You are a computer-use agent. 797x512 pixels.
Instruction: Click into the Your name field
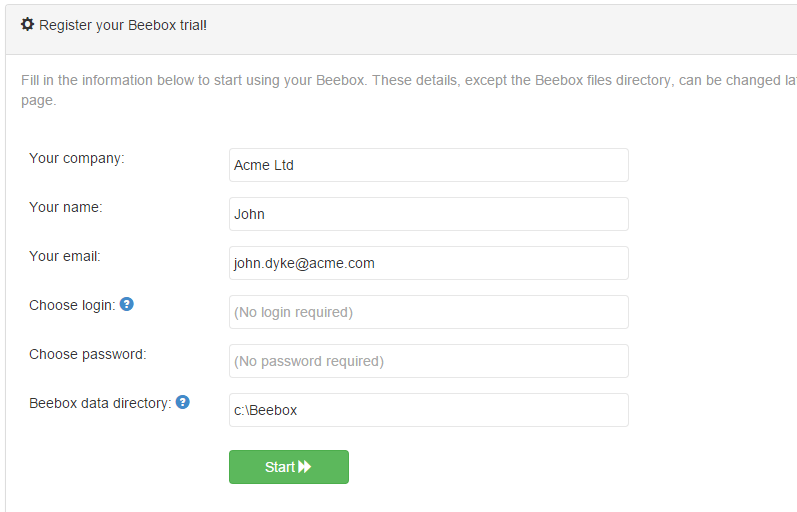[428, 214]
